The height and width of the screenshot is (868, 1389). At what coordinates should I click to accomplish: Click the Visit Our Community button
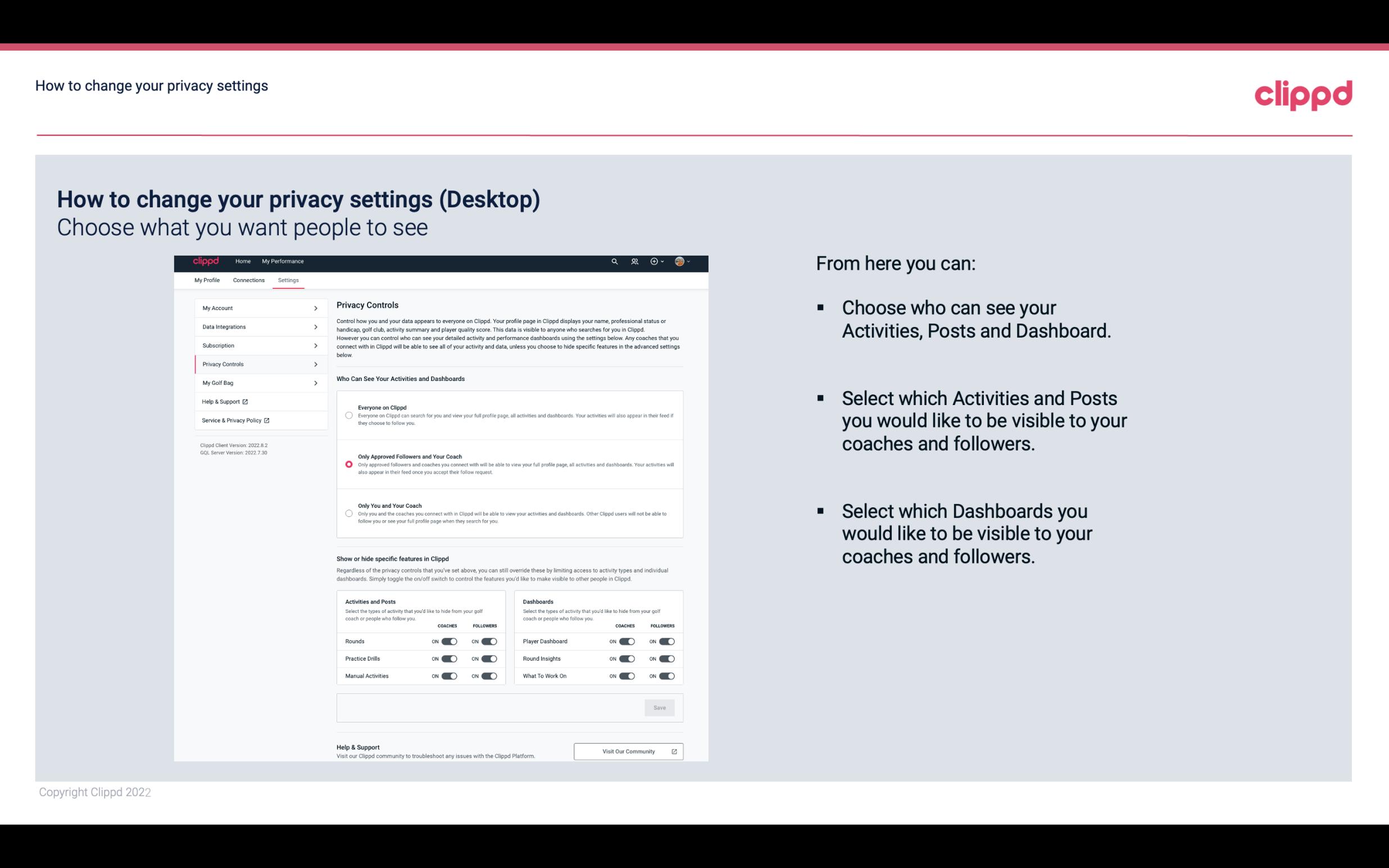pos(627,751)
